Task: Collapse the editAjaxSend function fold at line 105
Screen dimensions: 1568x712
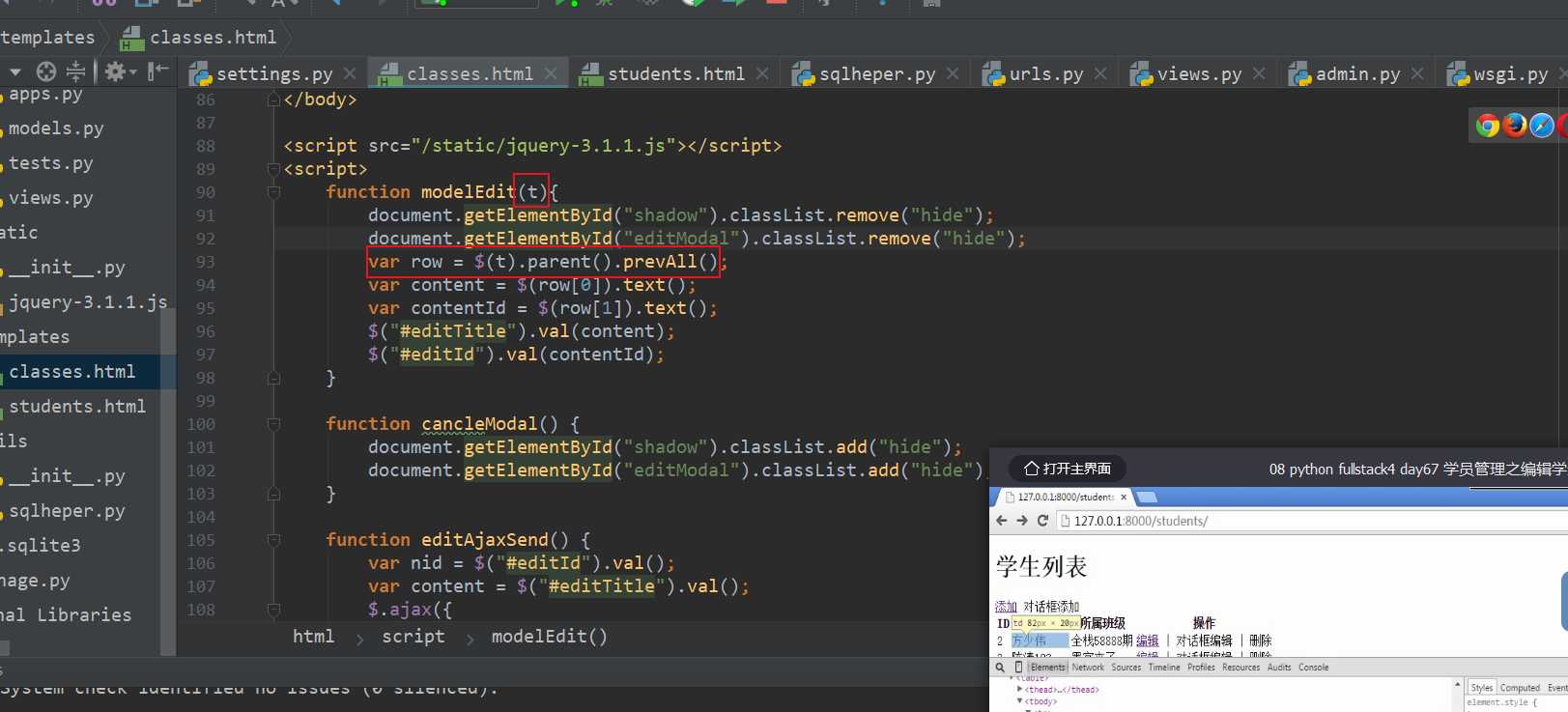Action: [x=273, y=540]
